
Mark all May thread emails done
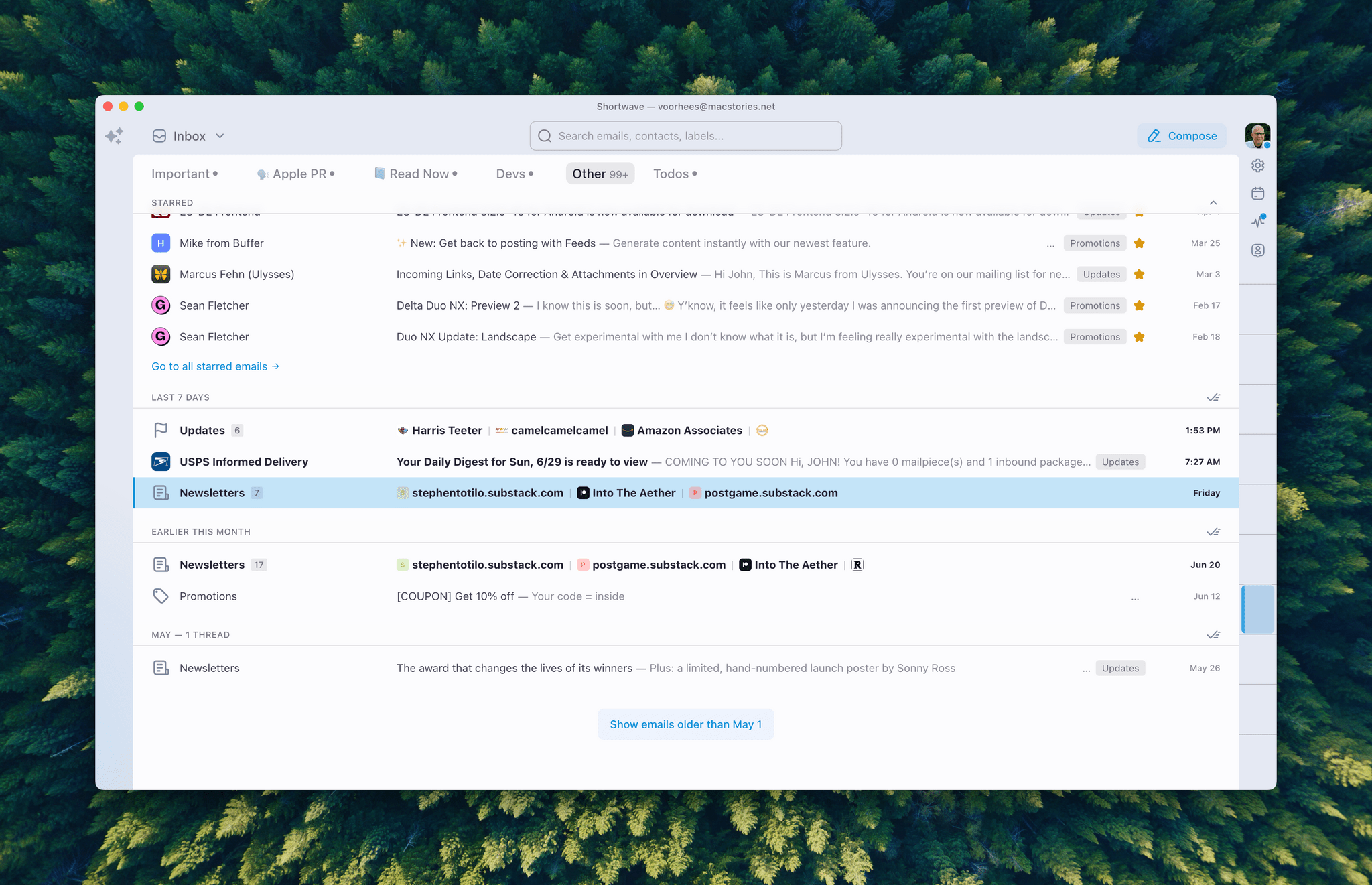tap(1213, 635)
